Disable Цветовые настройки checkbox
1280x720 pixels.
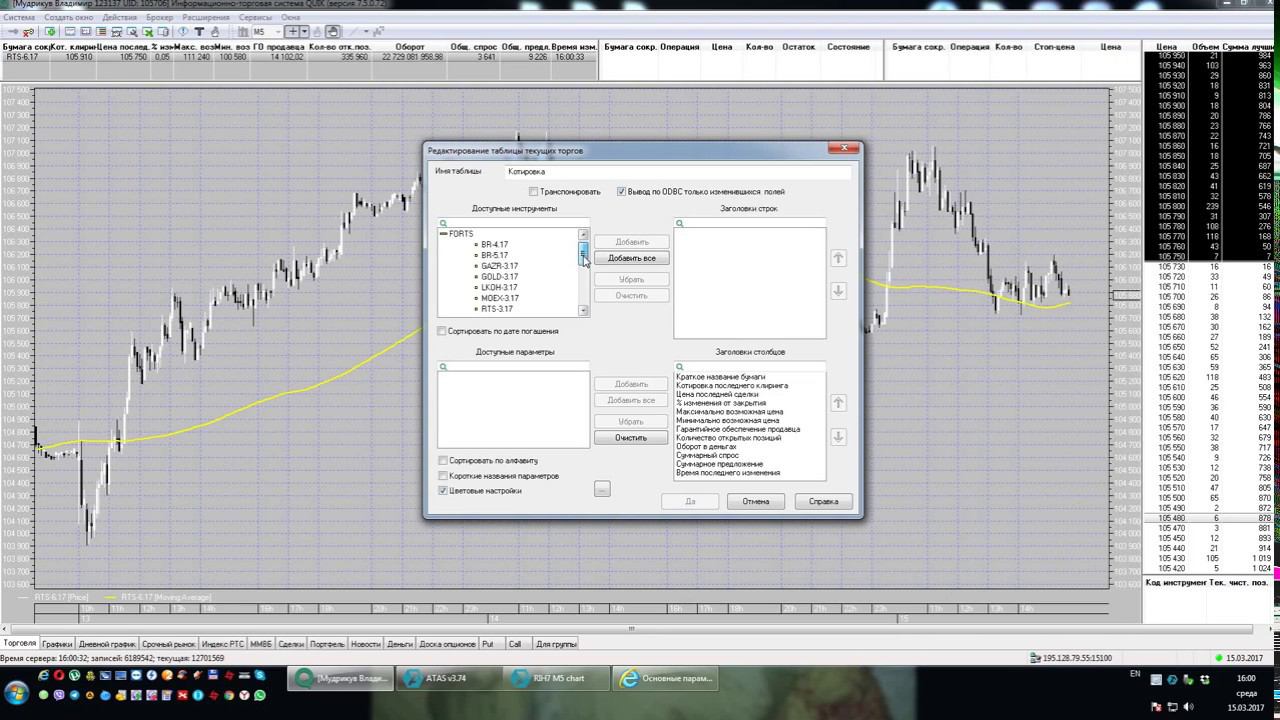[x=443, y=491]
